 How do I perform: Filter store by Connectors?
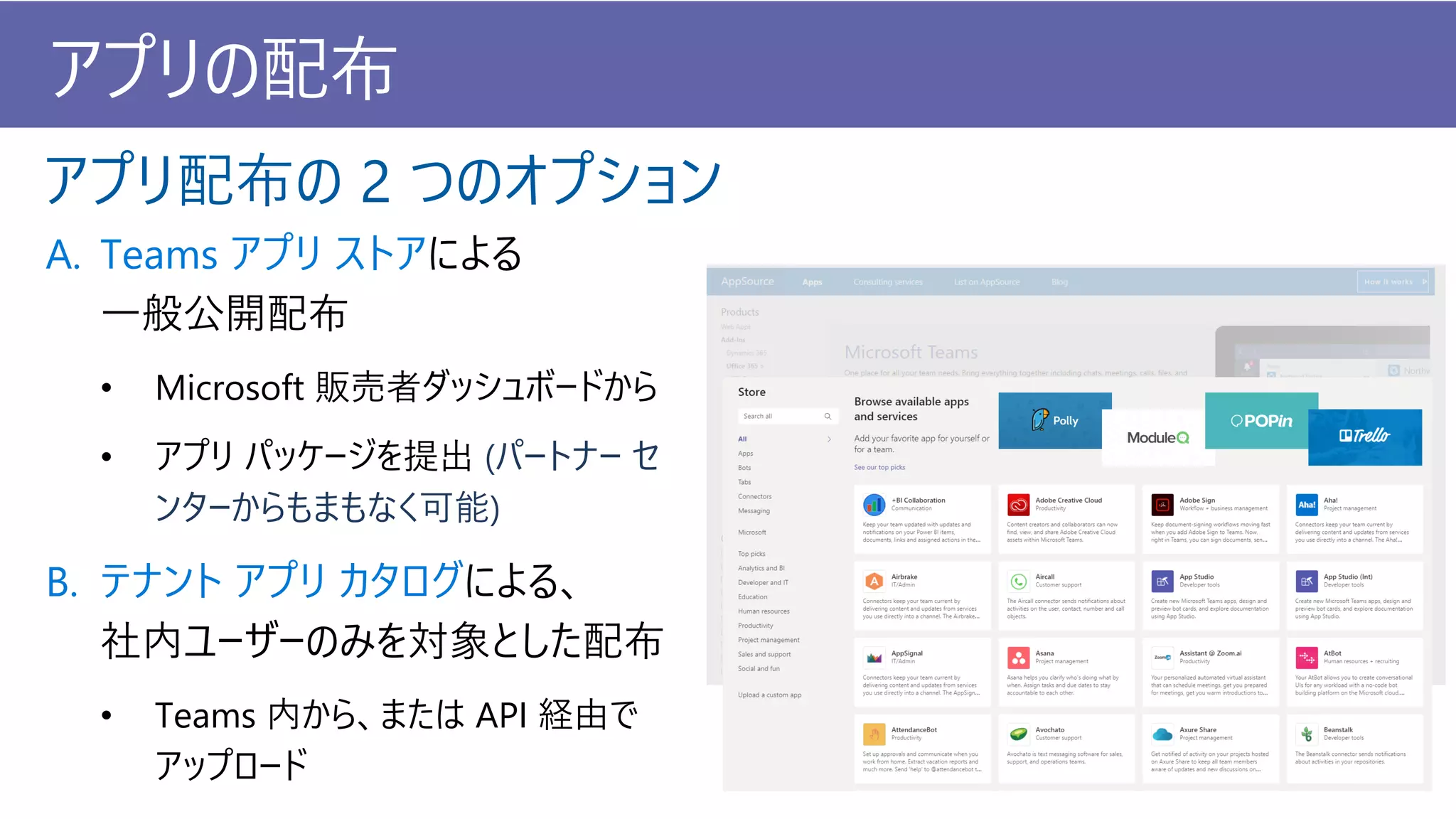click(754, 497)
